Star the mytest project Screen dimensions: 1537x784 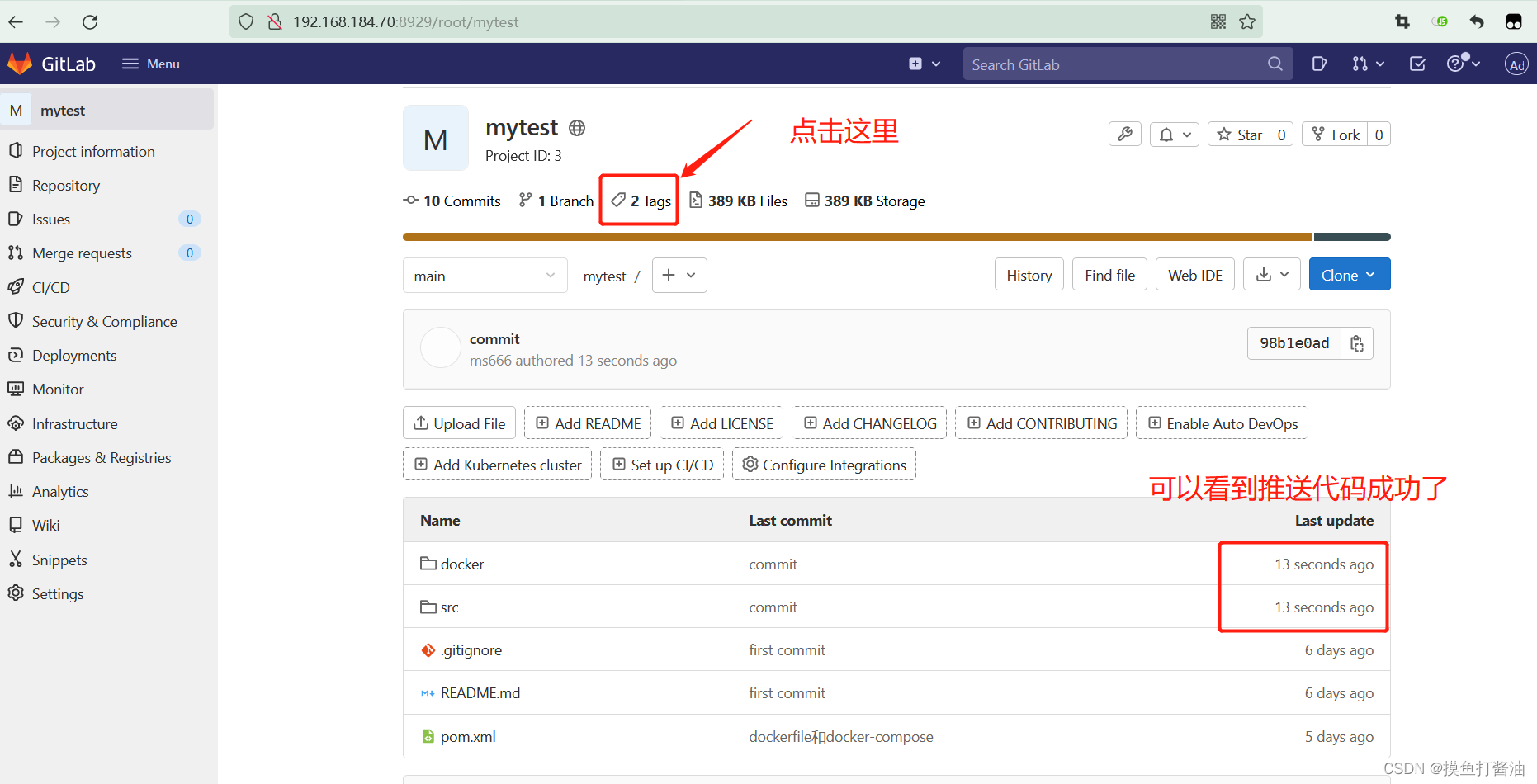[x=1240, y=134]
